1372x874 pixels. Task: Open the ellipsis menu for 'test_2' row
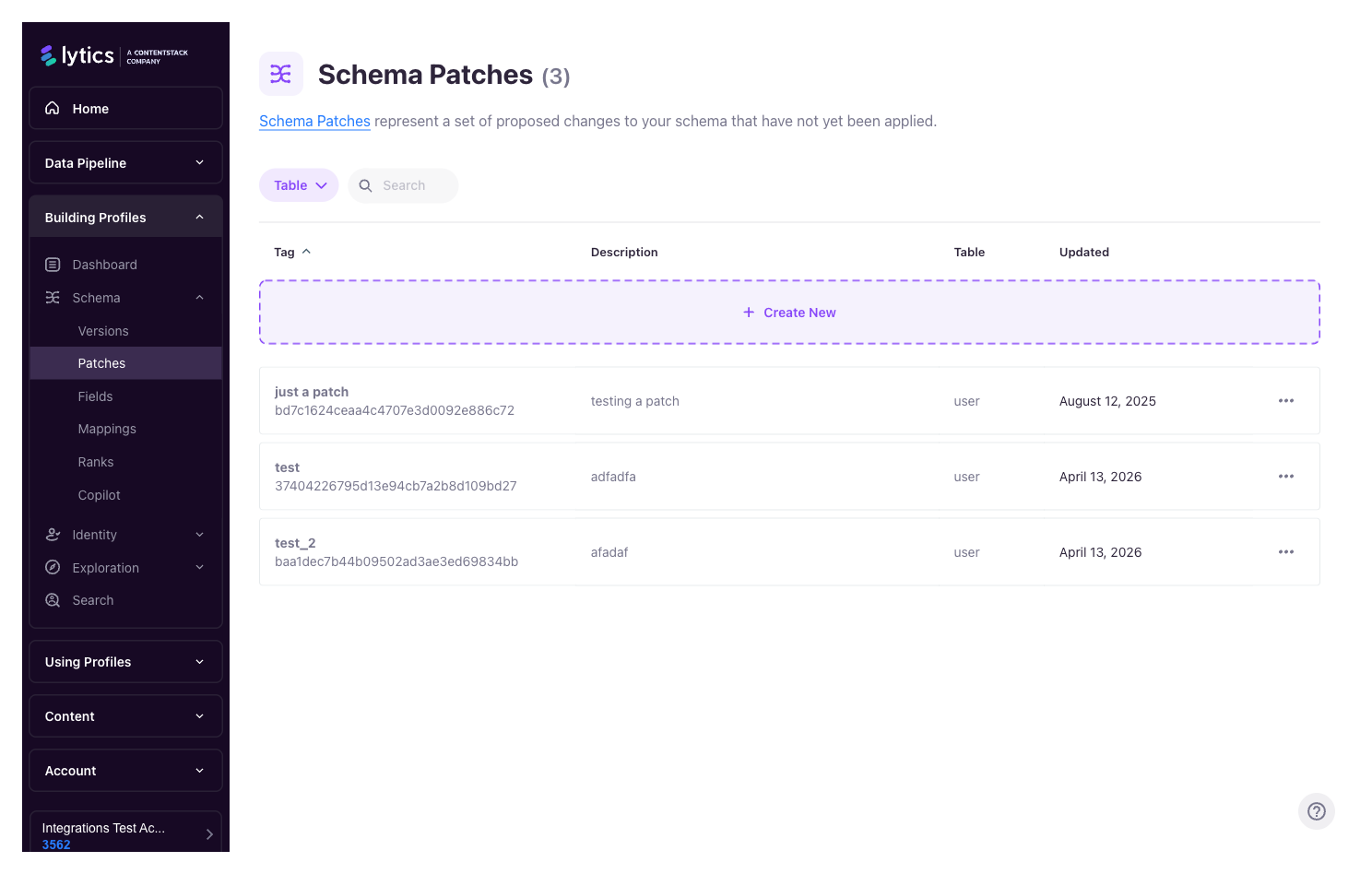coord(1285,551)
